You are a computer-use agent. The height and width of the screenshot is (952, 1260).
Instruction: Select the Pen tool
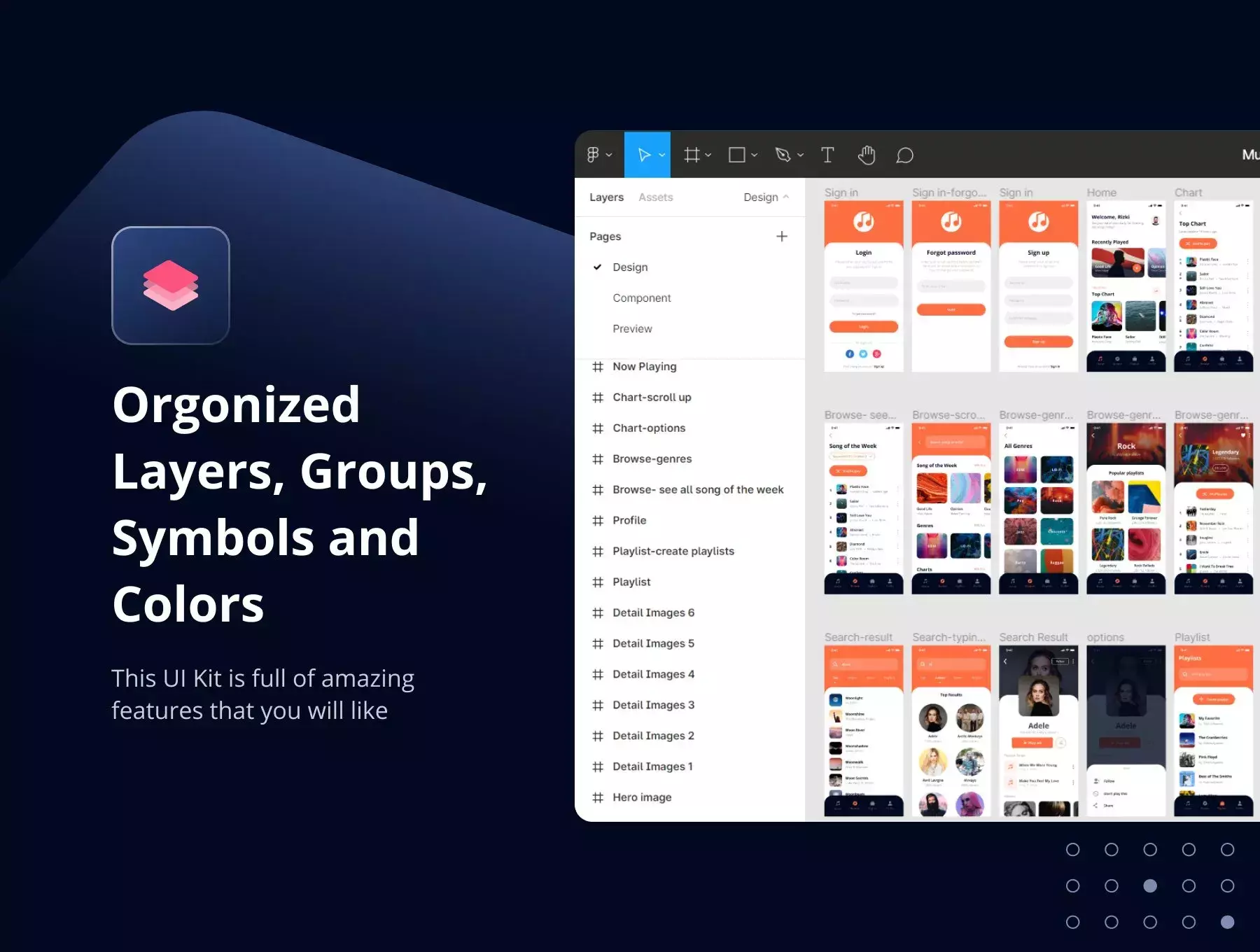tap(783, 155)
